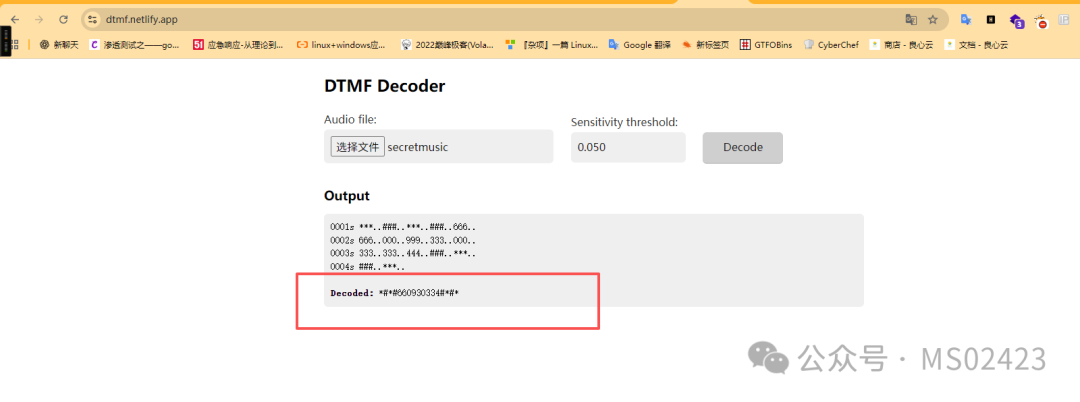Translate this page using address bar icon
This screenshot has width=1080, height=402.
point(911,20)
